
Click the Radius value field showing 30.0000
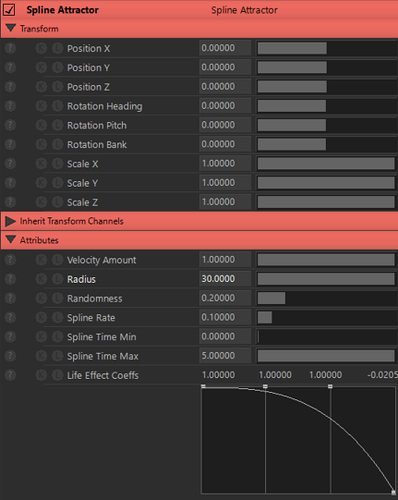(x=225, y=279)
